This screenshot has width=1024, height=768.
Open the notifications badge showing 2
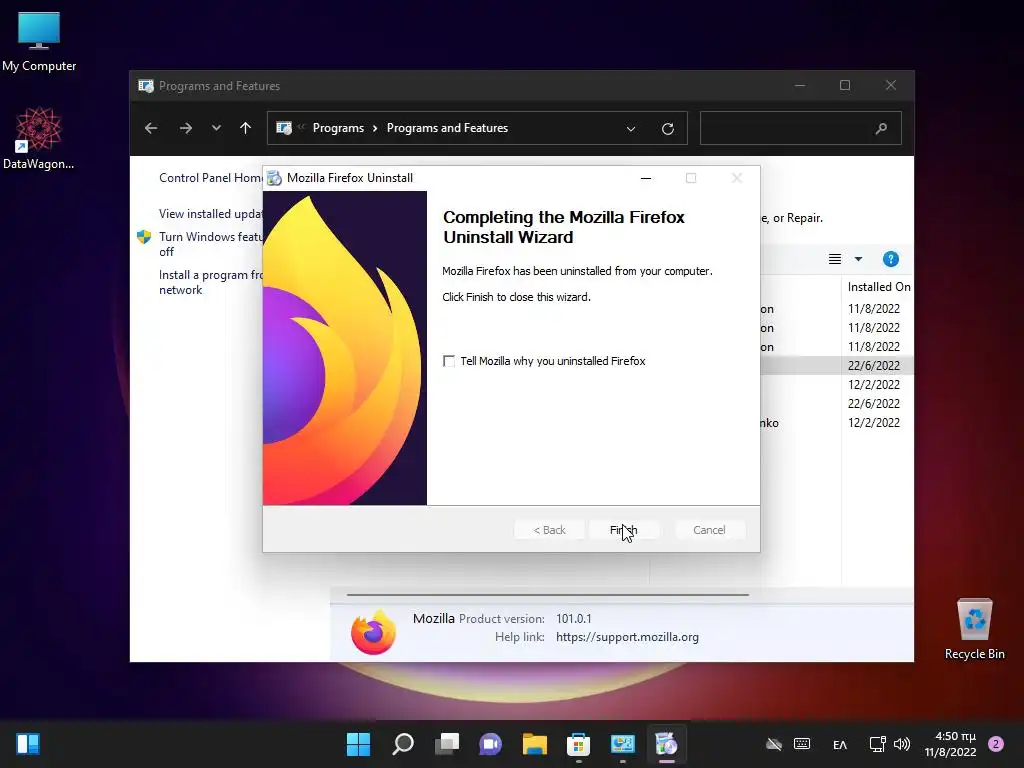point(996,744)
